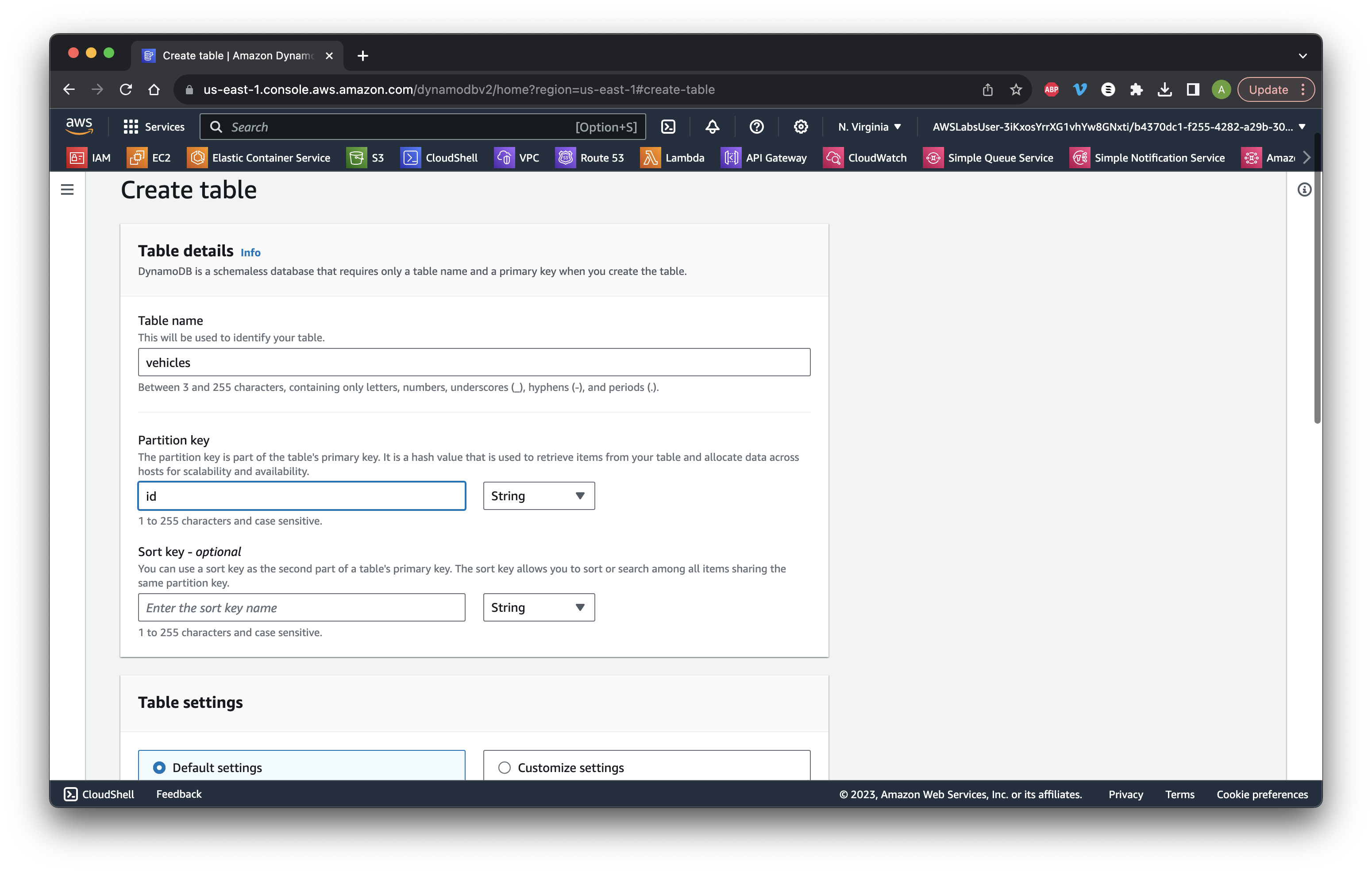Show more favorites with the right chevron
This screenshot has width=1372, height=873.
[x=1307, y=158]
